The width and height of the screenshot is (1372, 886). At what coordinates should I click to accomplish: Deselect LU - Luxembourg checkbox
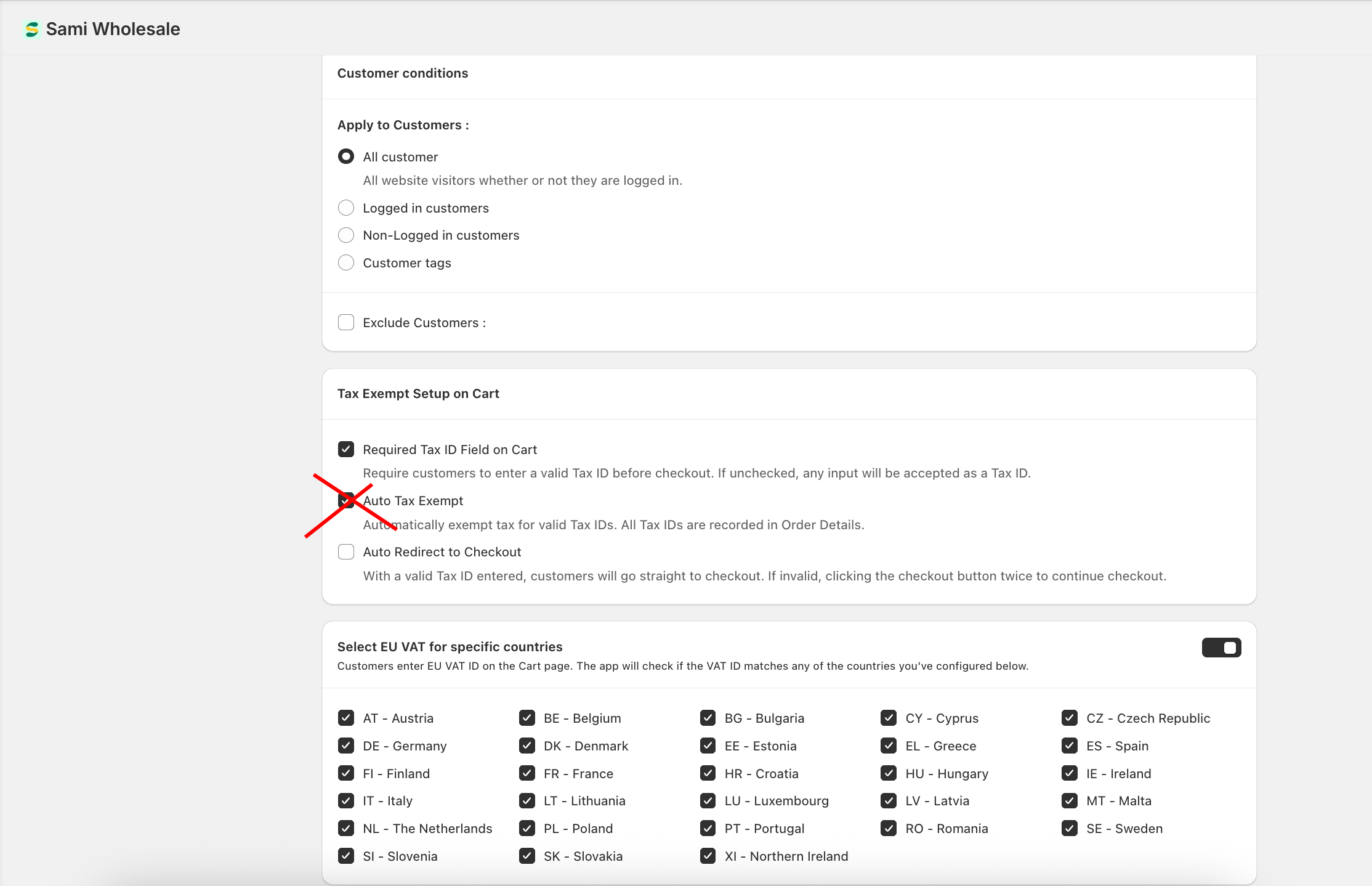coord(708,801)
